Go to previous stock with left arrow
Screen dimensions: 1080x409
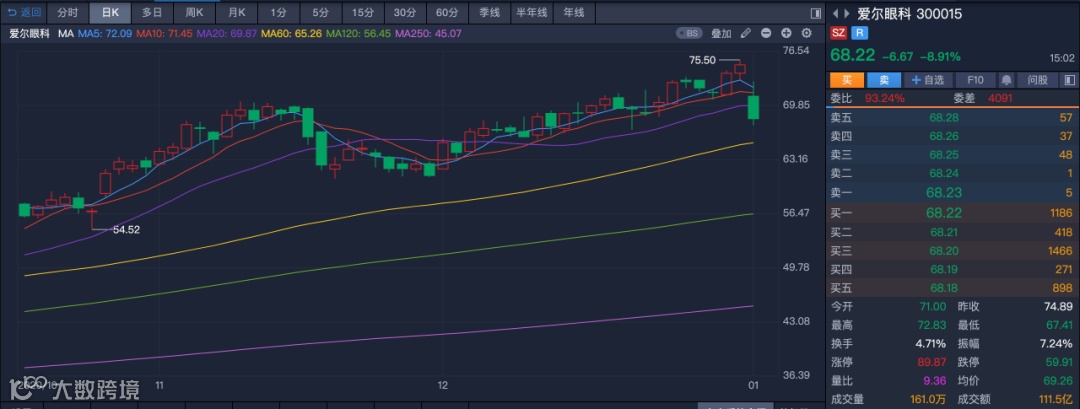(835, 14)
